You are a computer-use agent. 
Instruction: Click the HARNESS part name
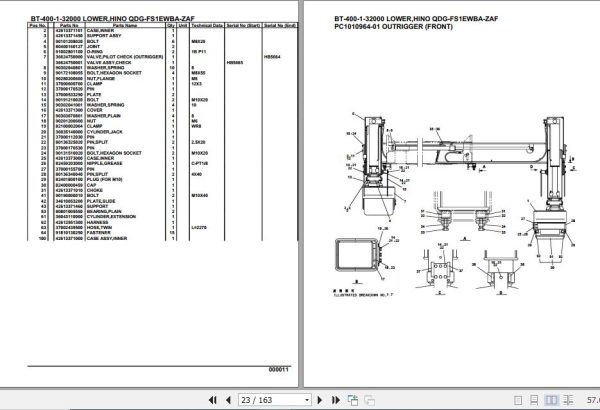pos(98,222)
